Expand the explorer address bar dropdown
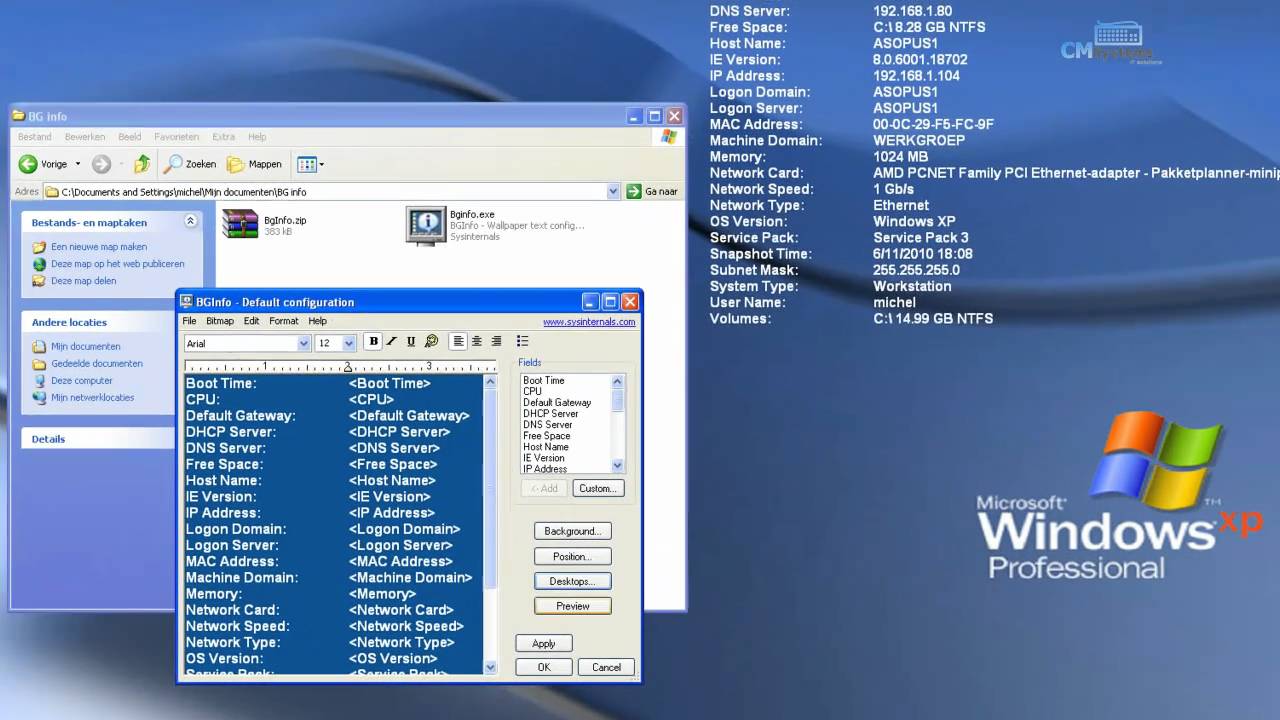This screenshot has height=720, width=1280. coord(613,191)
